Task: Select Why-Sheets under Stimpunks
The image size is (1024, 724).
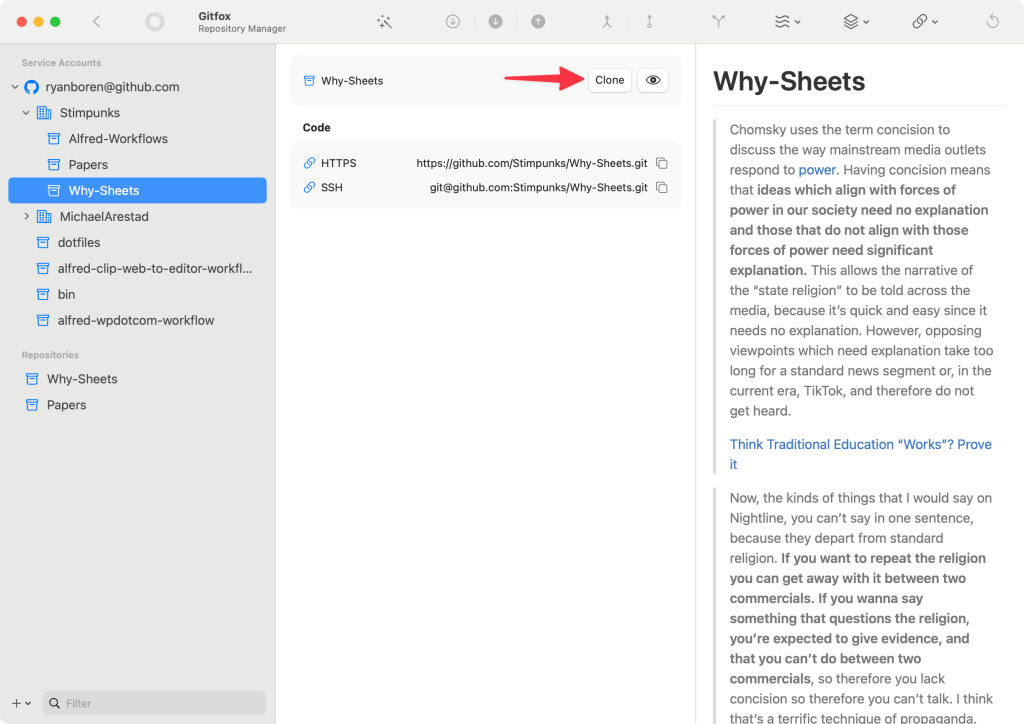Action: (x=138, y=191)
